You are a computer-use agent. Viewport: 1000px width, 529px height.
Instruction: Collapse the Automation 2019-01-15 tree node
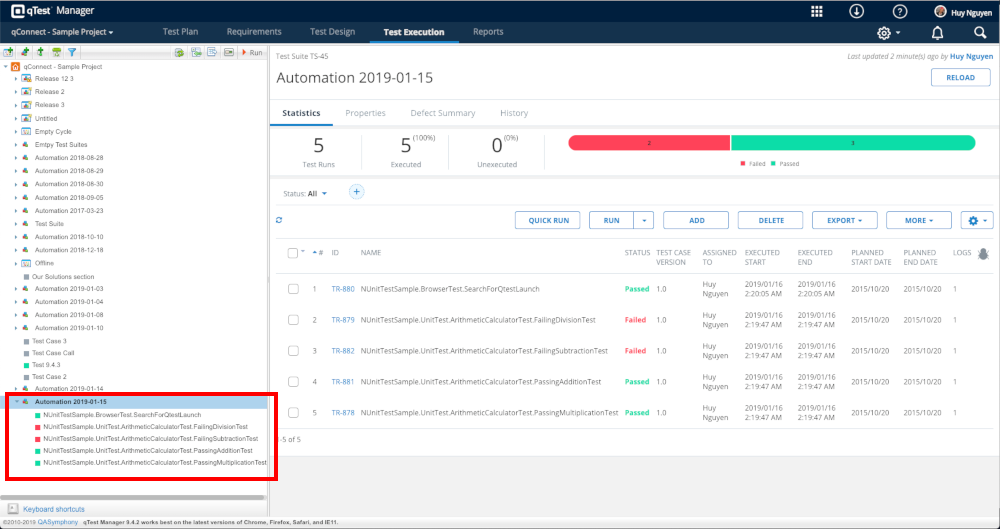[17, 402]
